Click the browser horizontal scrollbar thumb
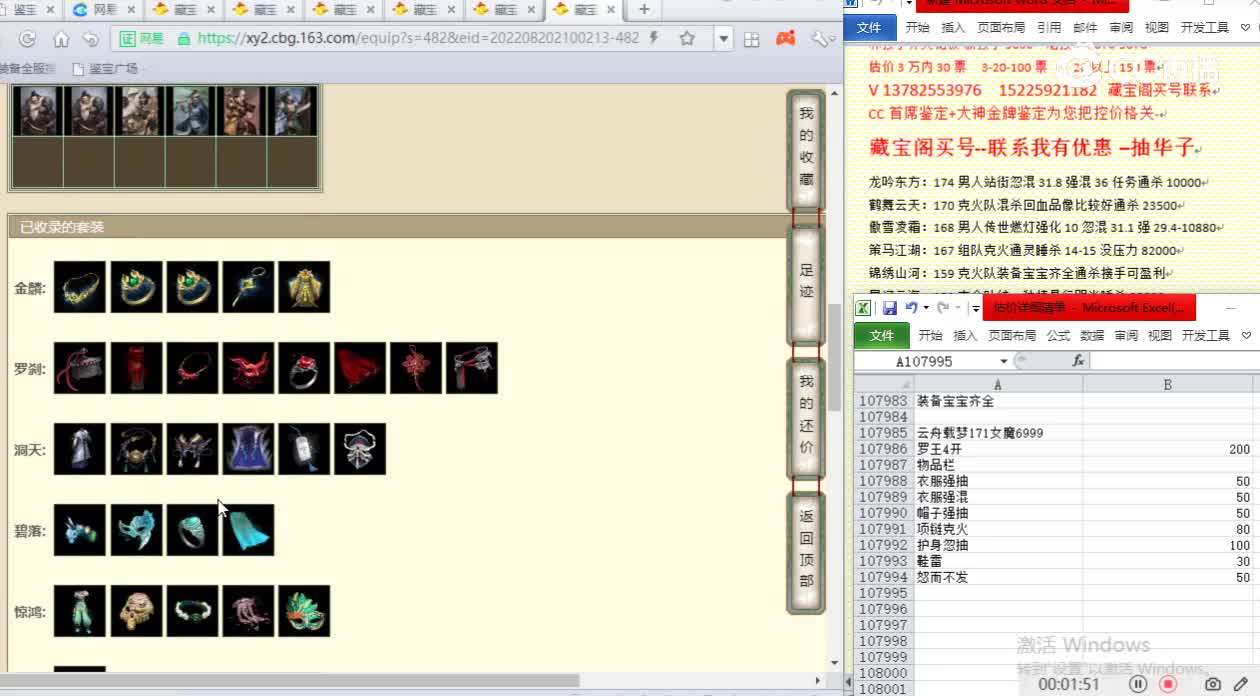This screenshot has width=1260, height=696. (290, 680)
